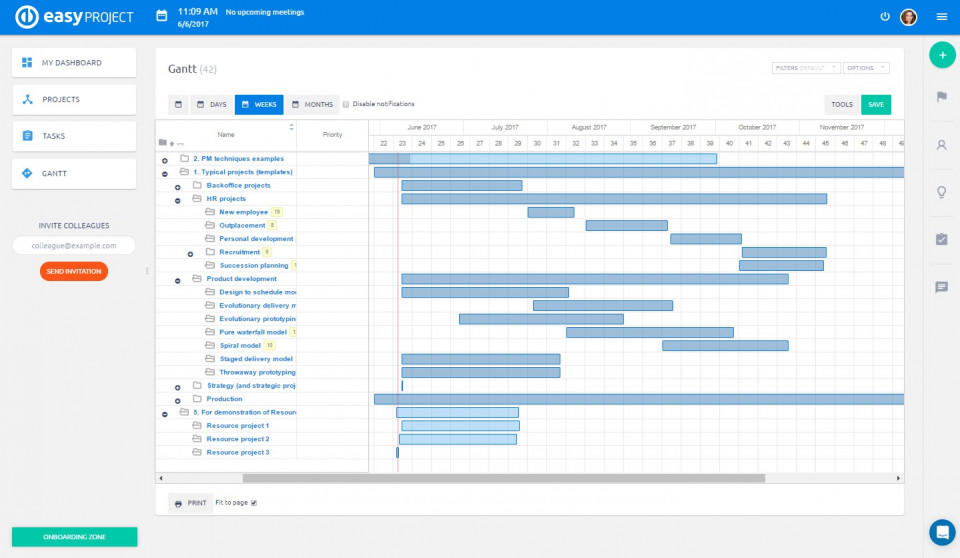
Task: Click the green plus add button
Action: coord(942,55)
